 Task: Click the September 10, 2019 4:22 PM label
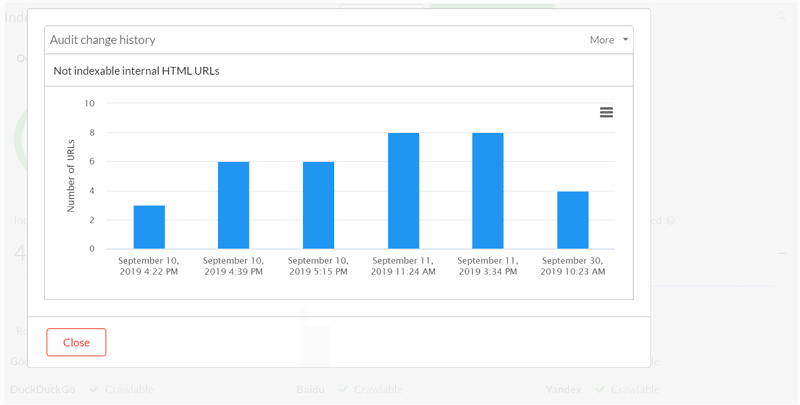click(149, 266)
